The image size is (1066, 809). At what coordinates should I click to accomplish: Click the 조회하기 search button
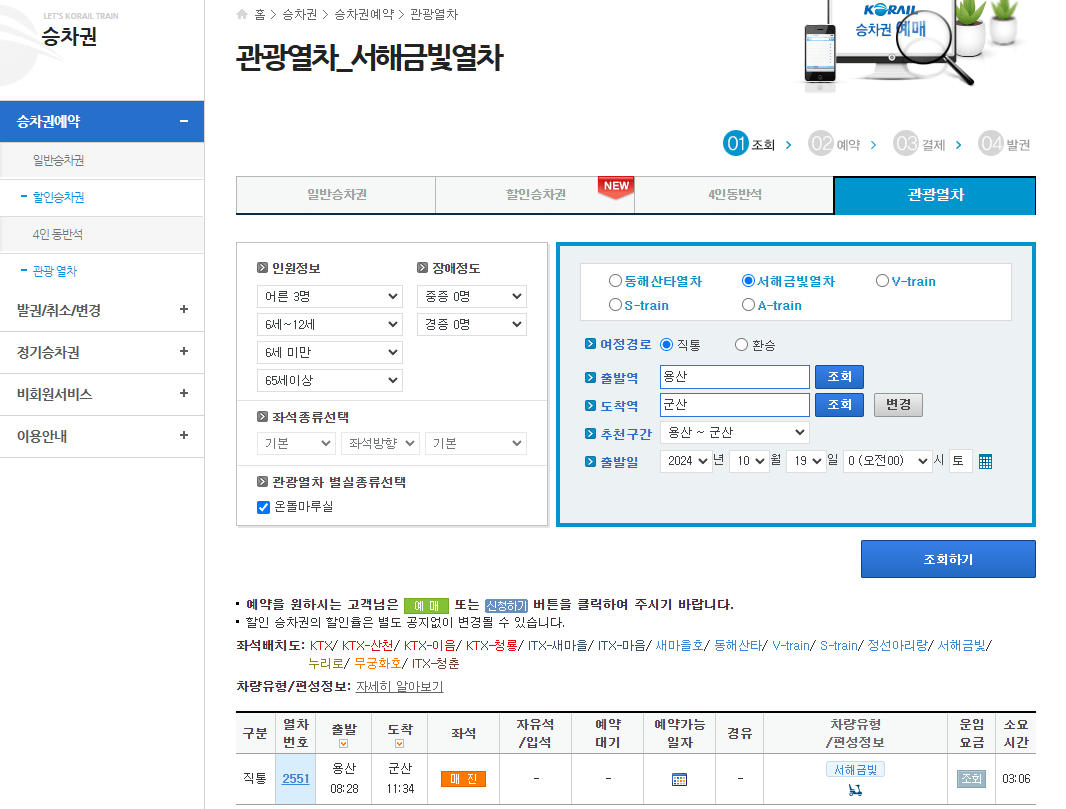(x=948, y=559)
